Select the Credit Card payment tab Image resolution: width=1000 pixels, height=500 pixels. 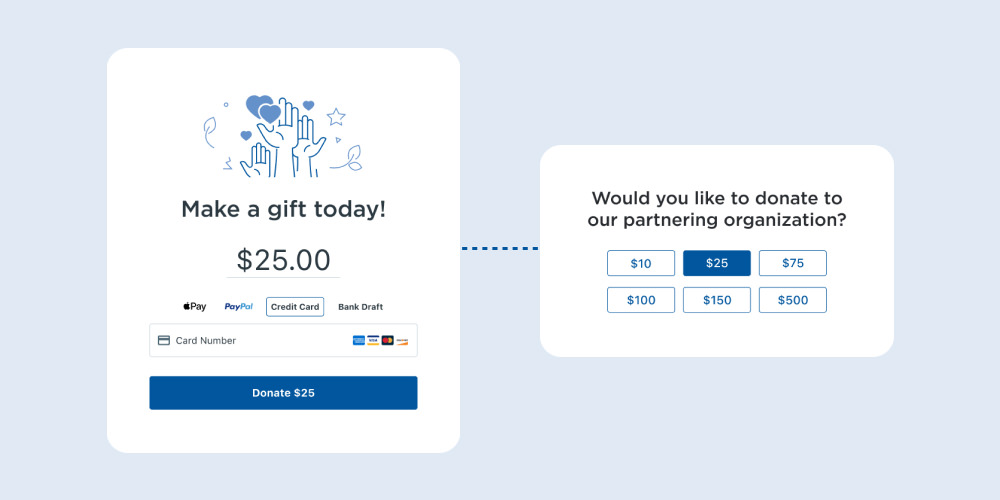tap(295, 307)
